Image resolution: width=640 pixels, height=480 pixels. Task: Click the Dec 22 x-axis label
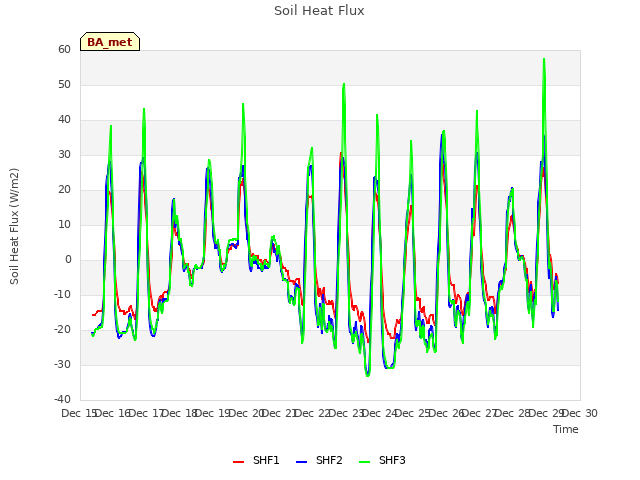pos(313,413)
